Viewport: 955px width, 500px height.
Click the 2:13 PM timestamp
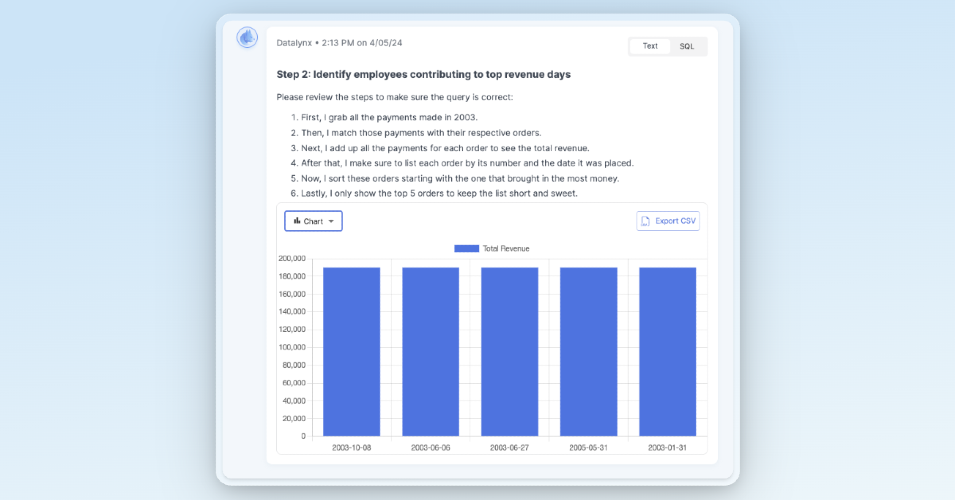338,43
